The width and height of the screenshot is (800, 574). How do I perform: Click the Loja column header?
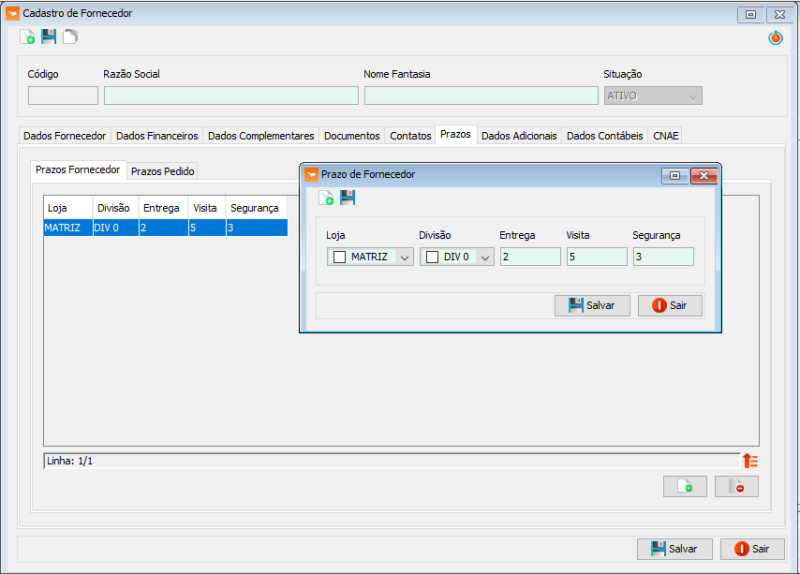tap(68, 208)
